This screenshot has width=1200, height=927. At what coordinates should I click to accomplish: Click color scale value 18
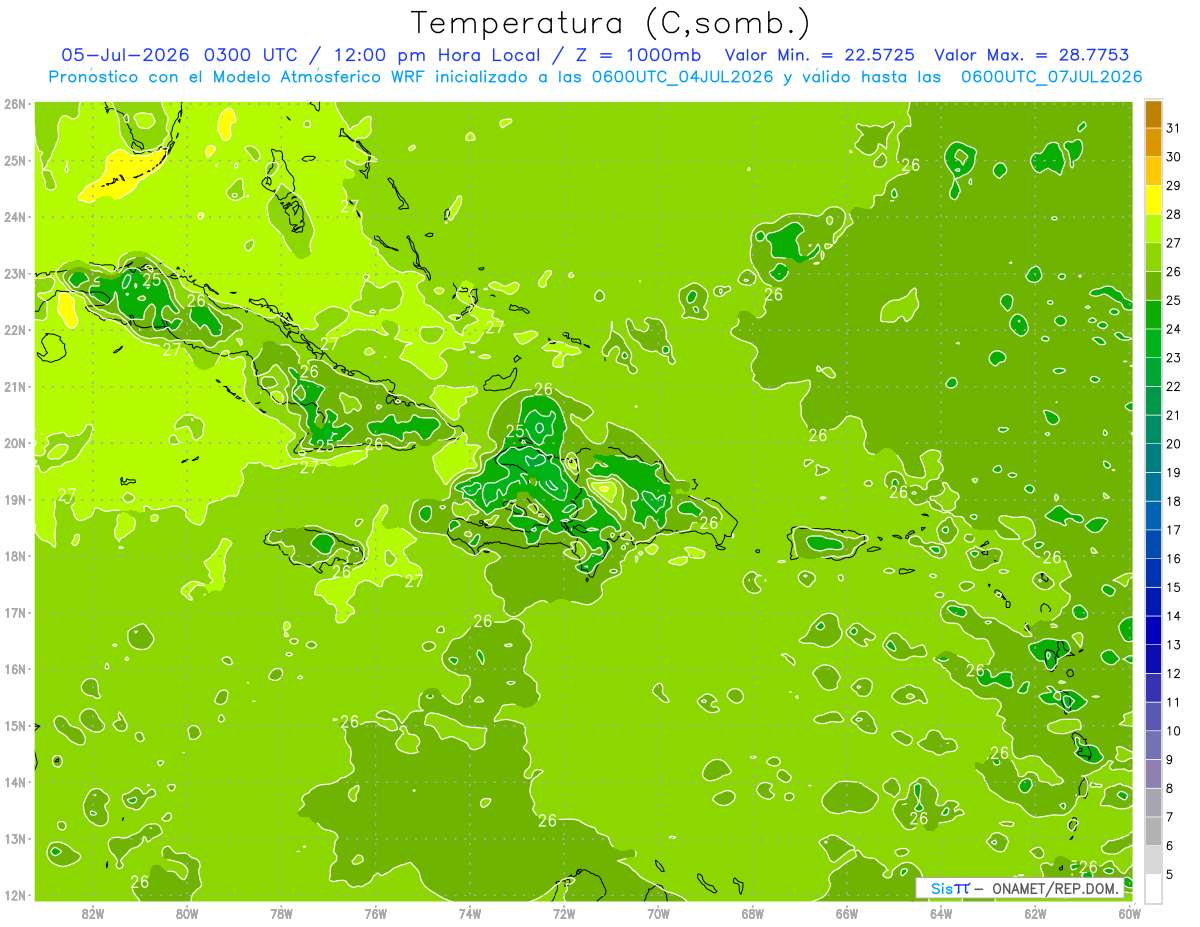(1173, 501)
